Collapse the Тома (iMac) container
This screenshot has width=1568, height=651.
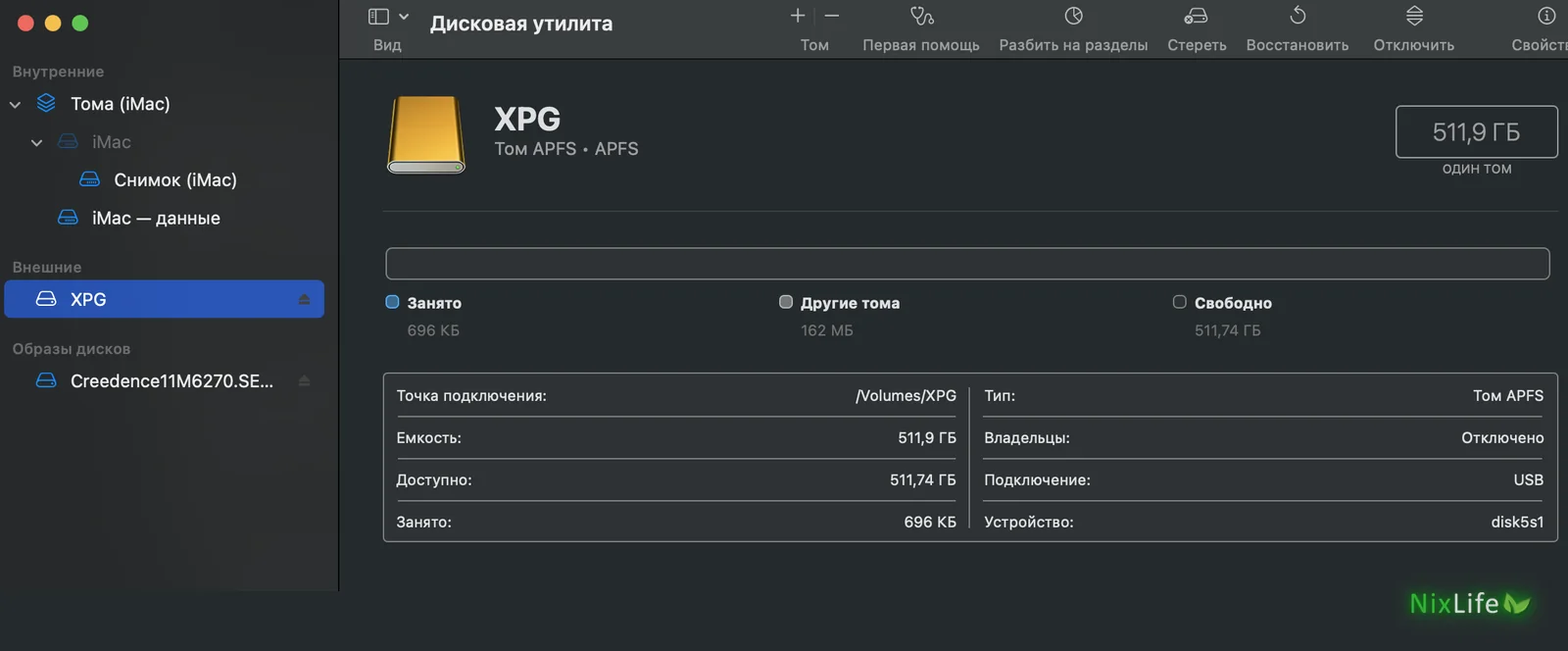(x=15, y=104)
